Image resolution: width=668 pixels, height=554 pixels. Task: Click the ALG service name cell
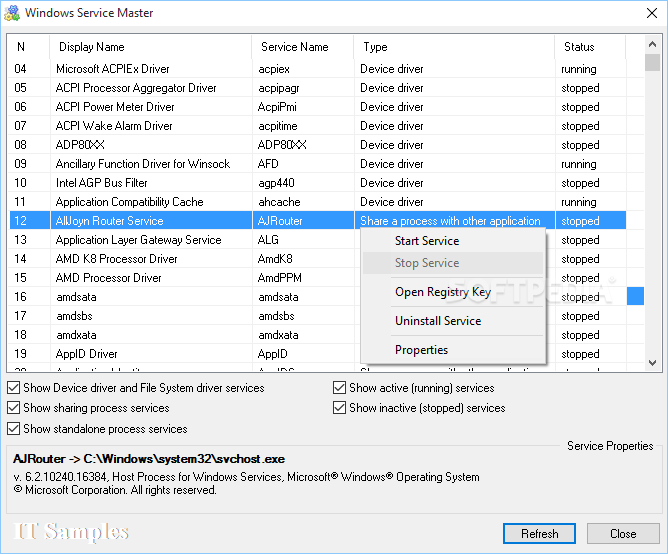[x=303, y=240]
